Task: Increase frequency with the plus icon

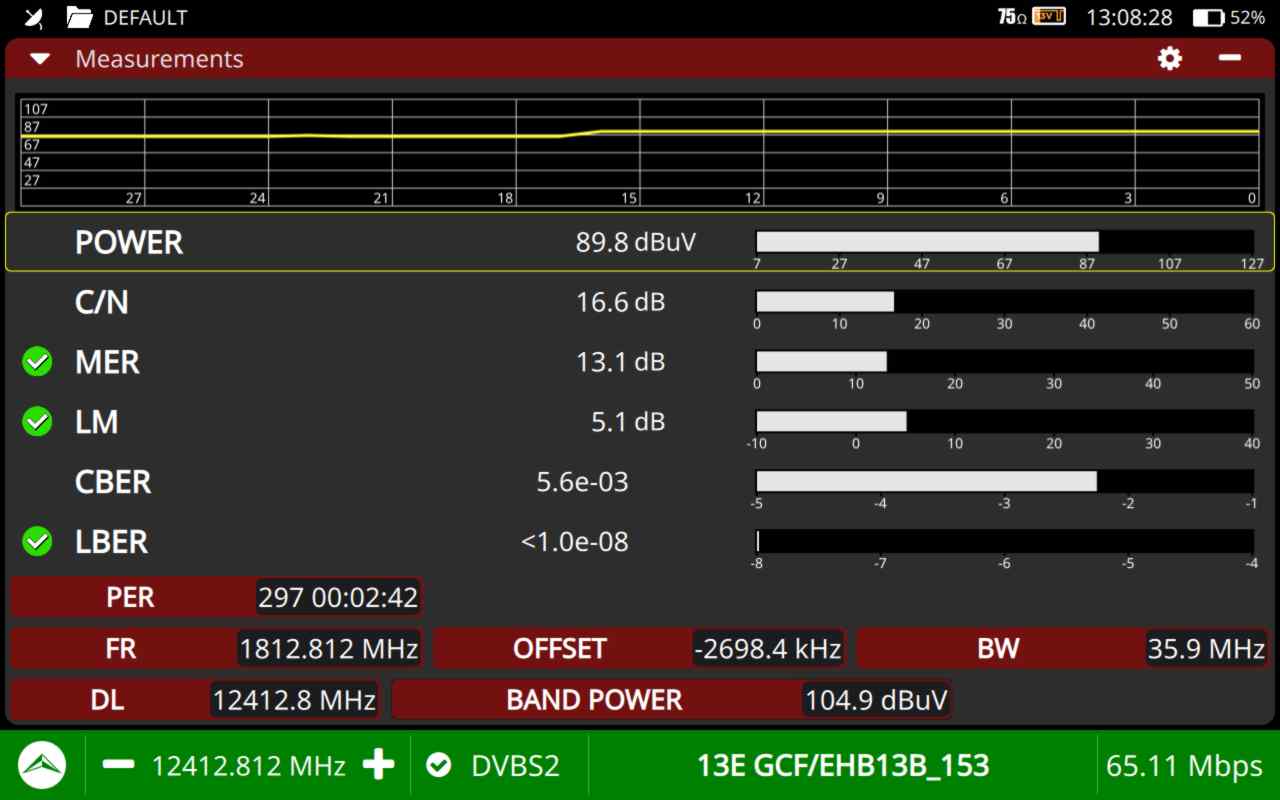Action: [x=379, y=766]
